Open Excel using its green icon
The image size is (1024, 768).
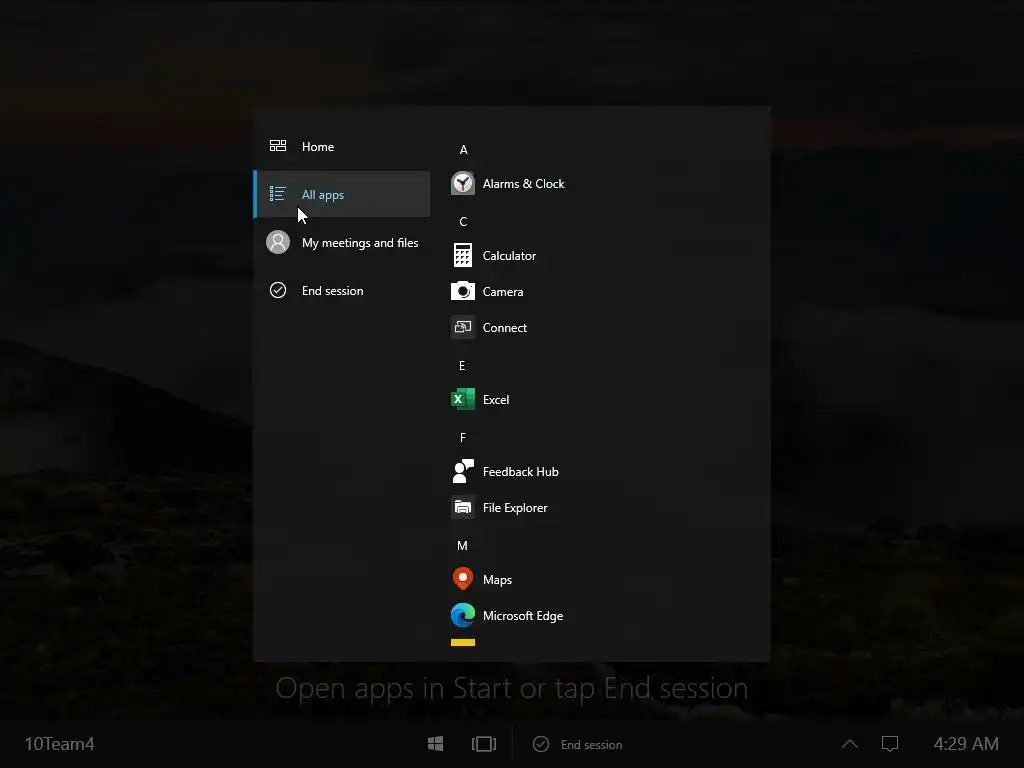point(463,399)
